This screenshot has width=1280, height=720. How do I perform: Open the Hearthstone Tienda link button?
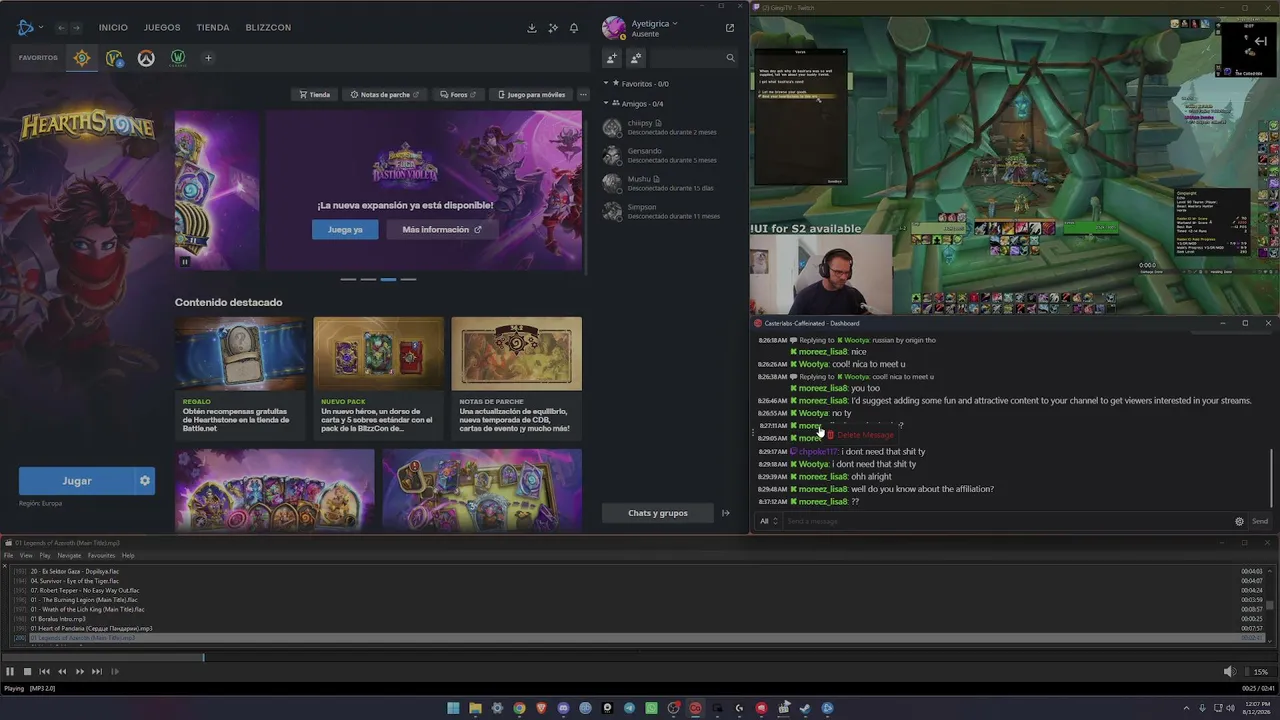315,95
